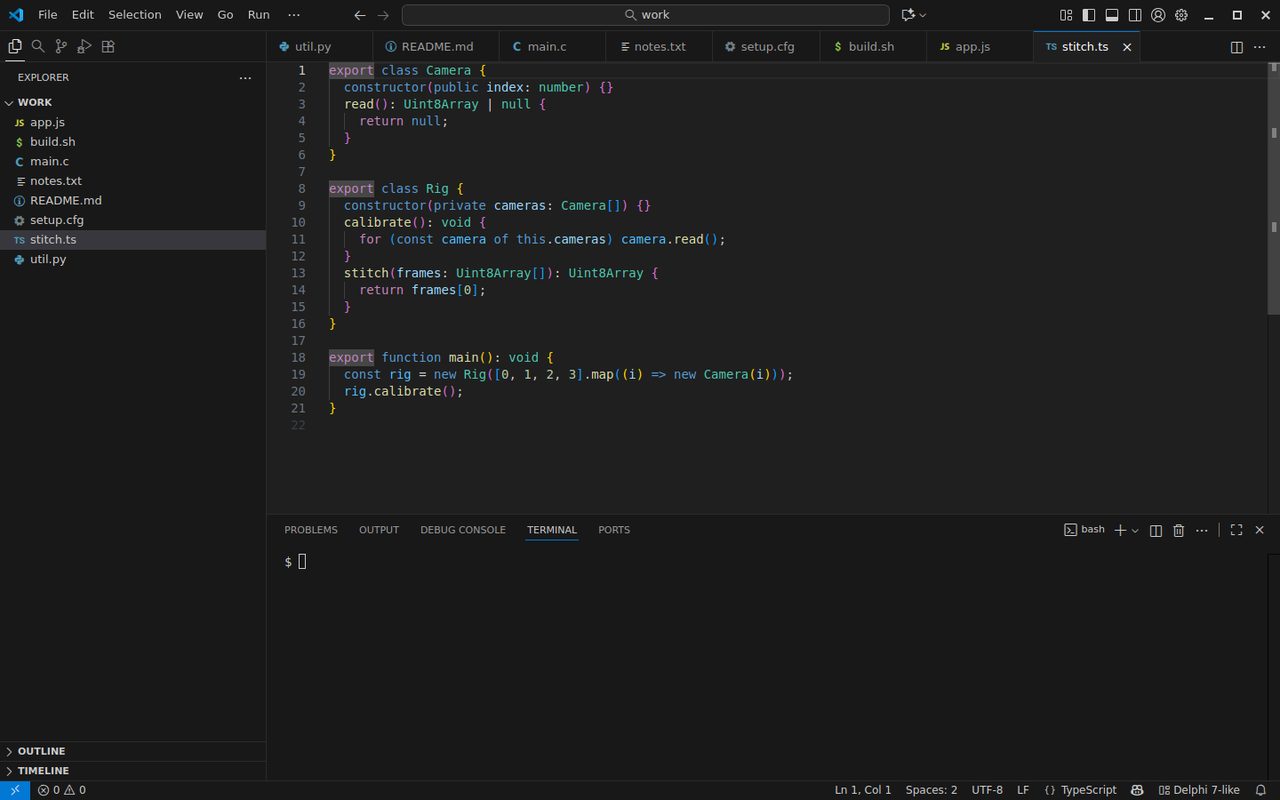1280x800 pixels.
Task: Toggle secondary side bar visibility
Action: coord(1135,15)
